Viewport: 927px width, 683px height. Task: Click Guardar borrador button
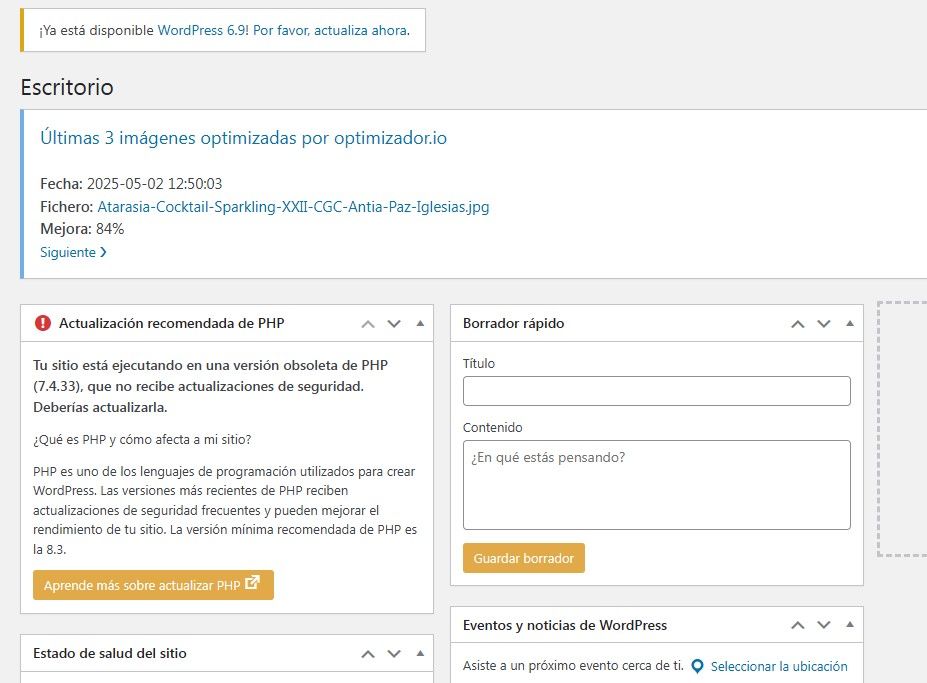[523, 558]
